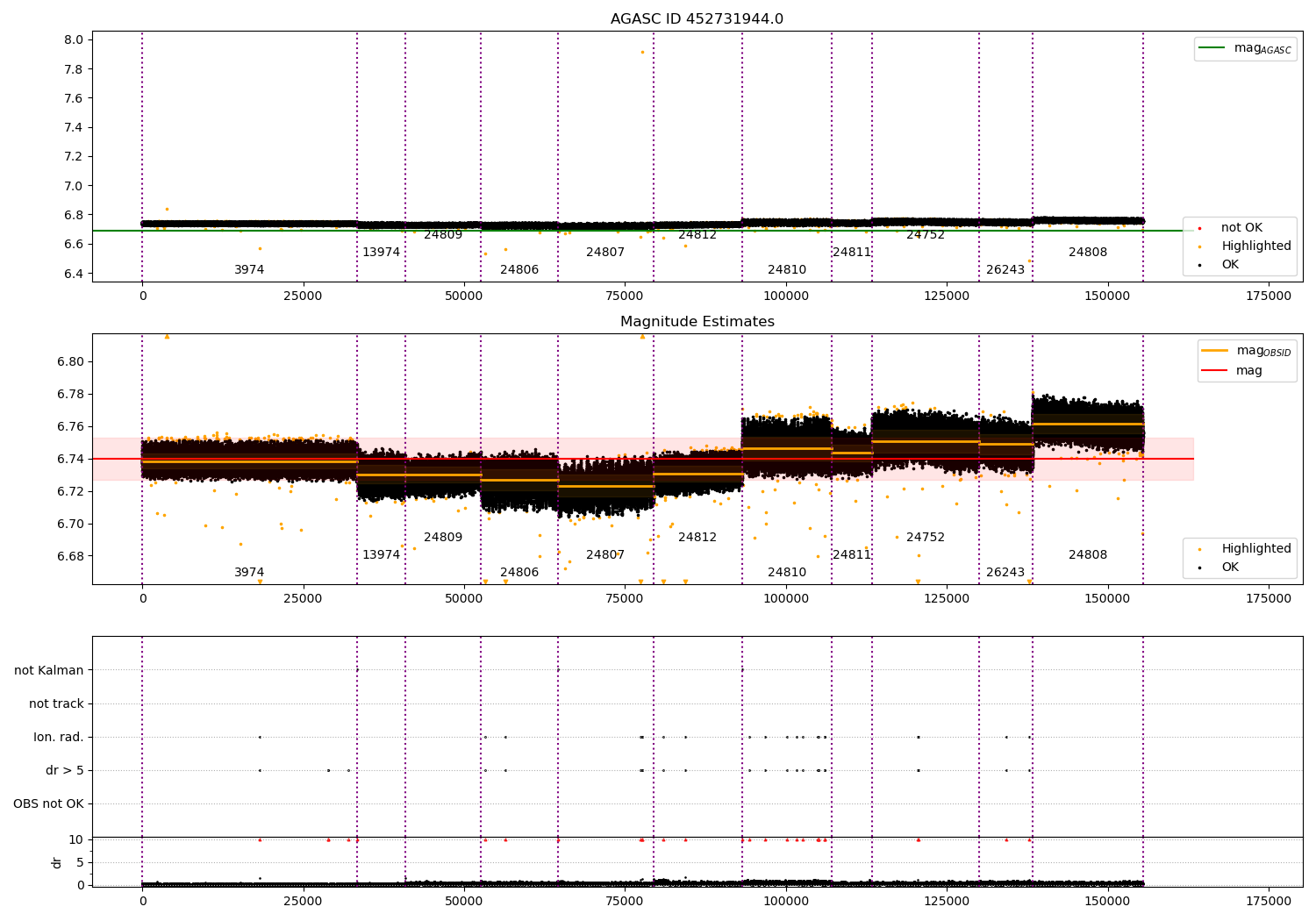Select the red 'mag' legend line
This screenshot has height=921, width=1316.
1215,370
